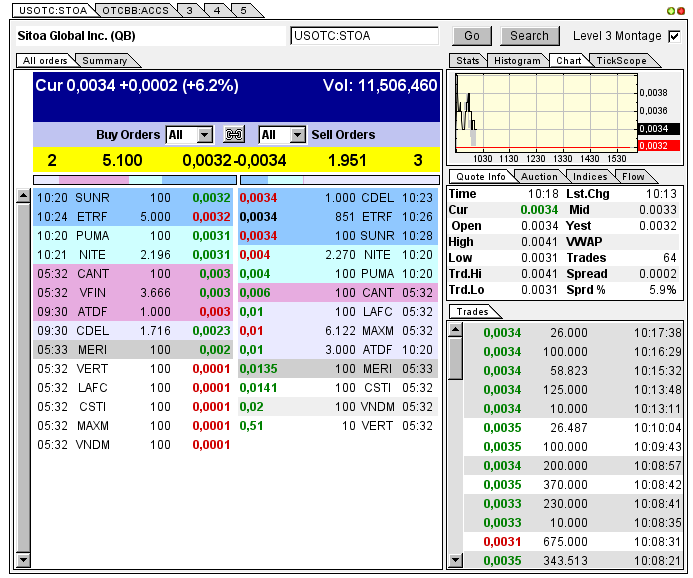
Task: Click the Search button
Action: click(x=529, y=36)
